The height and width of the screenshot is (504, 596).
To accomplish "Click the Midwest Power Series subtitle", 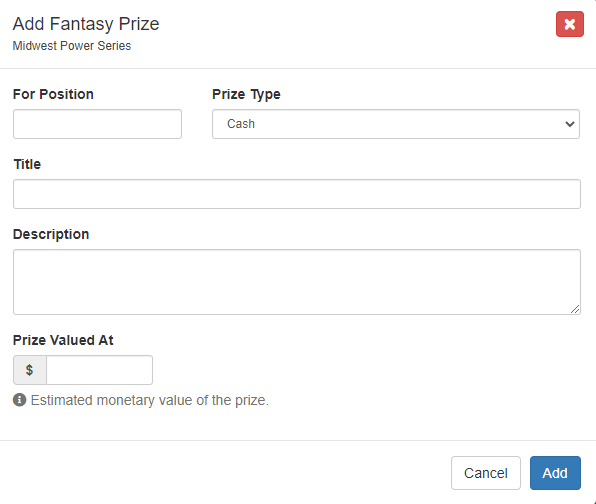I will coord(72,46).
